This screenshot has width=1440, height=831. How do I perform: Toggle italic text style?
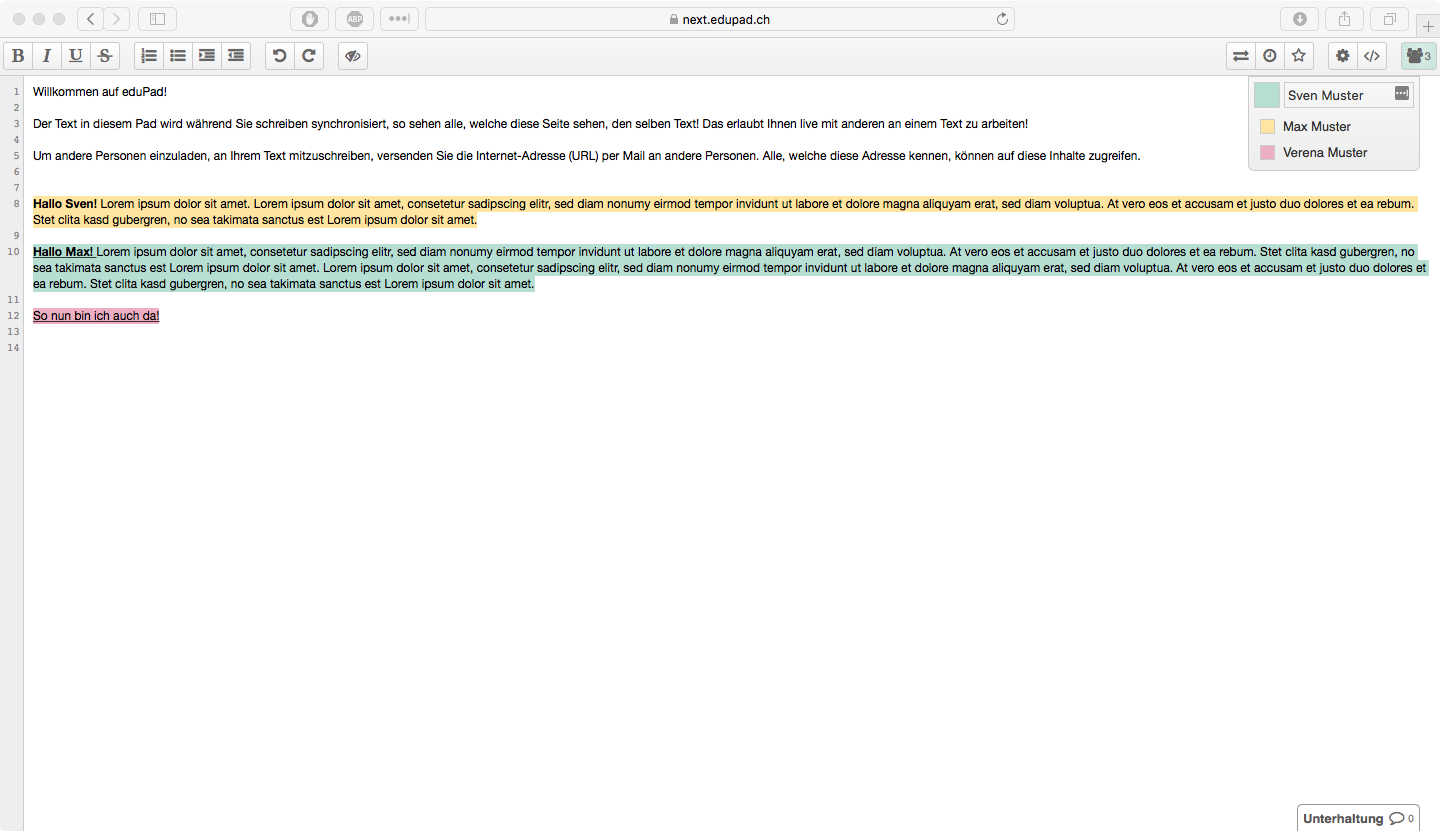pyautogui.click(x=47, y=56)
